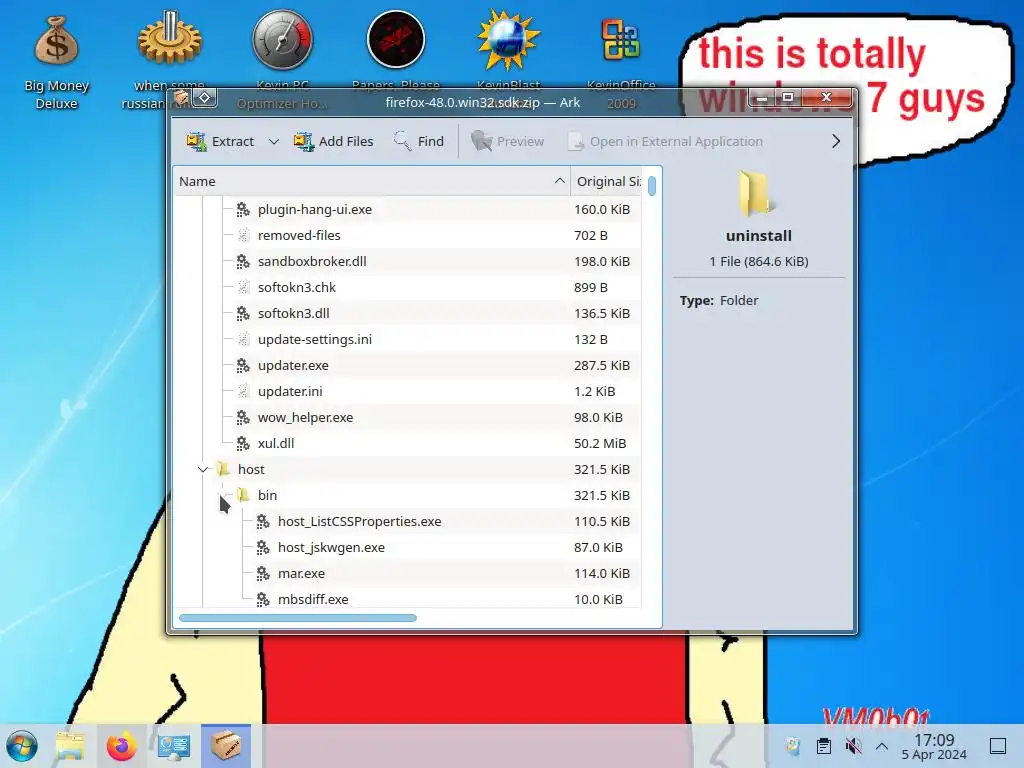Launch Firefox from the taskbar

coord(122,746)
